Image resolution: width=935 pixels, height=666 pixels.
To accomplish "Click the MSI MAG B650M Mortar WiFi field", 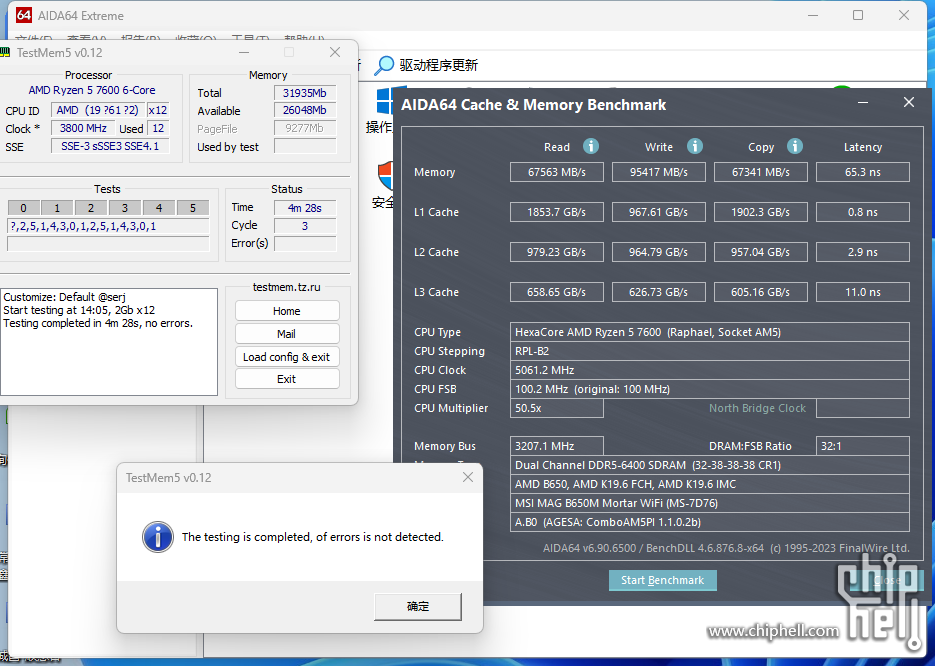I will (710, 503).
